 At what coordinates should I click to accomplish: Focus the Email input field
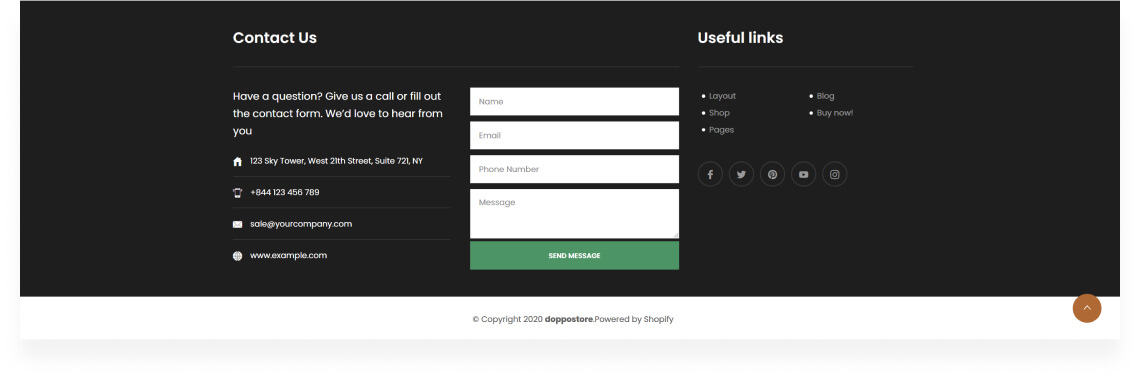click(574, 135)
